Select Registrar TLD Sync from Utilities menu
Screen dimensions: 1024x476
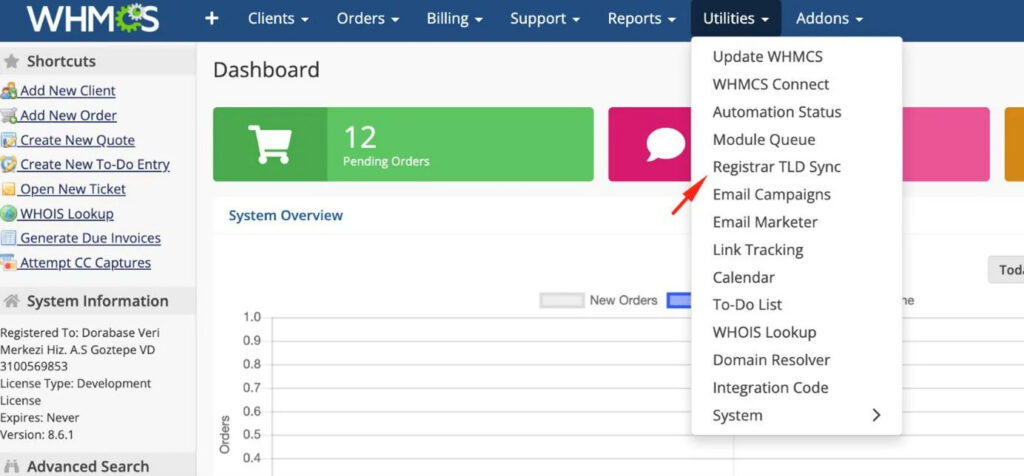click(776, 167)
